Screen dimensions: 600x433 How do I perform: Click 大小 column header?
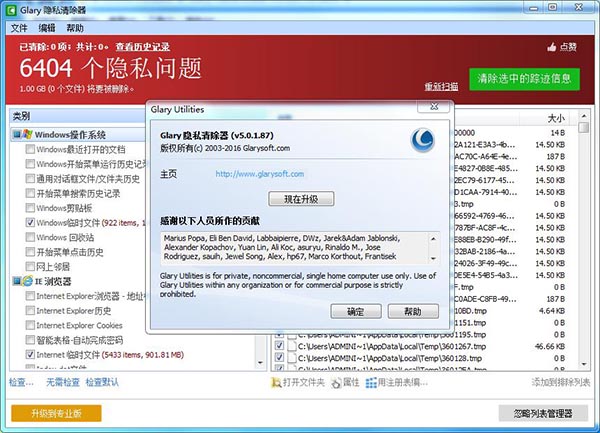click(x=556, y=118)
